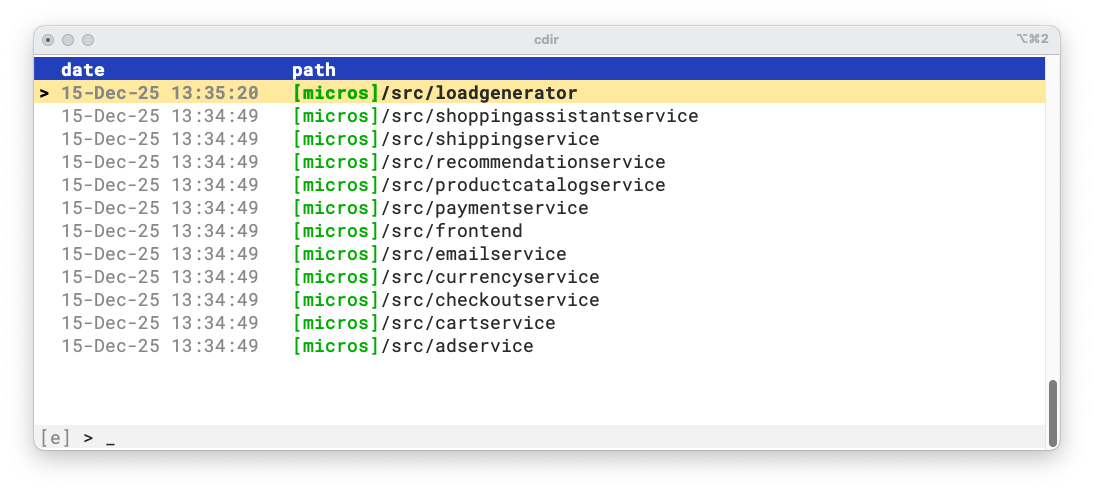This screenshot has height=492, width=1094.
Task: Select the /src/currencyservice path
Action: click(x=490, y=277)
